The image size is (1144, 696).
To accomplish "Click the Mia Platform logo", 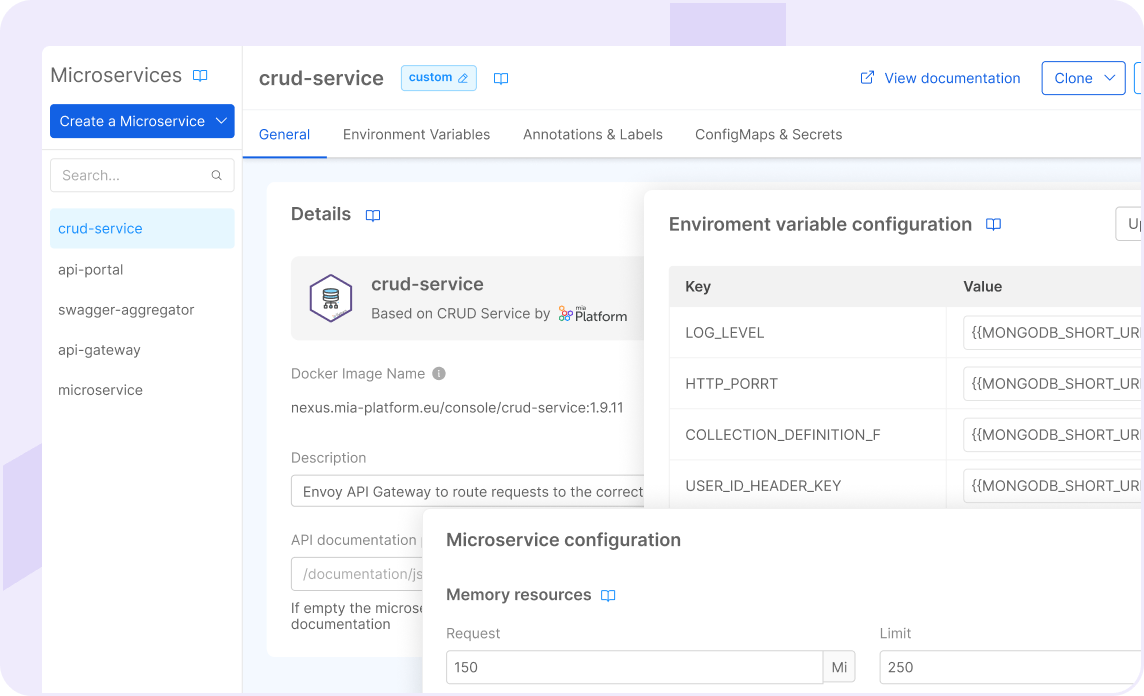I will [592, 314].
